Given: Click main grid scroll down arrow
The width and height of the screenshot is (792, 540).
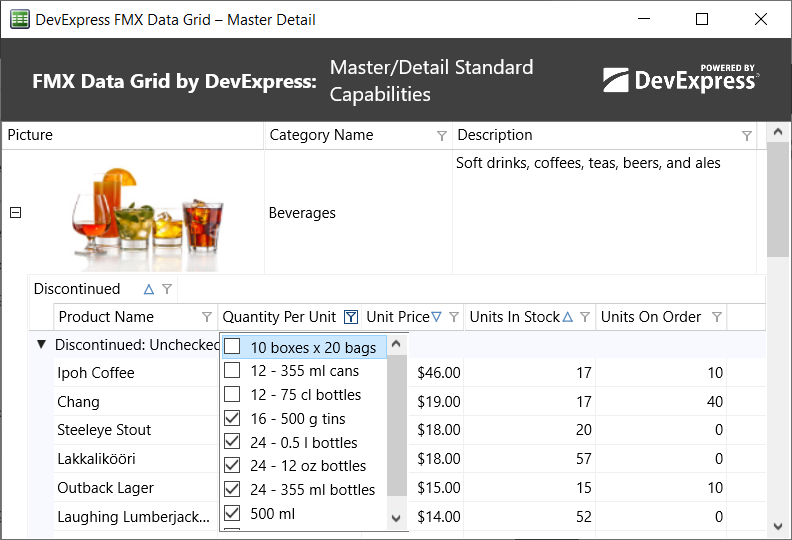Looking at the screenshot, I should tap(778, 526).
